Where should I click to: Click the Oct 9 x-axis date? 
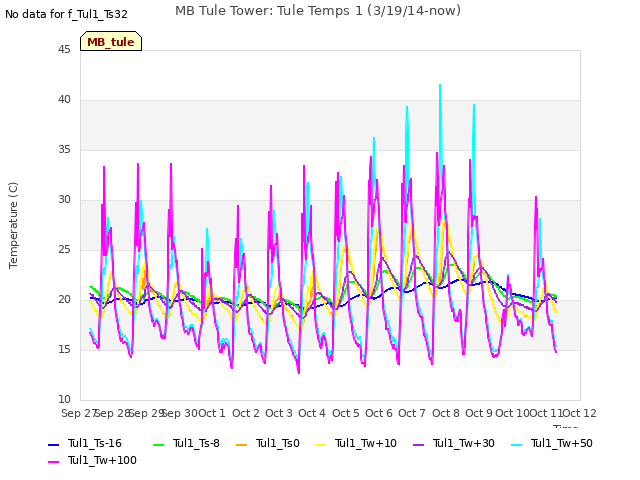coord(479,413)
